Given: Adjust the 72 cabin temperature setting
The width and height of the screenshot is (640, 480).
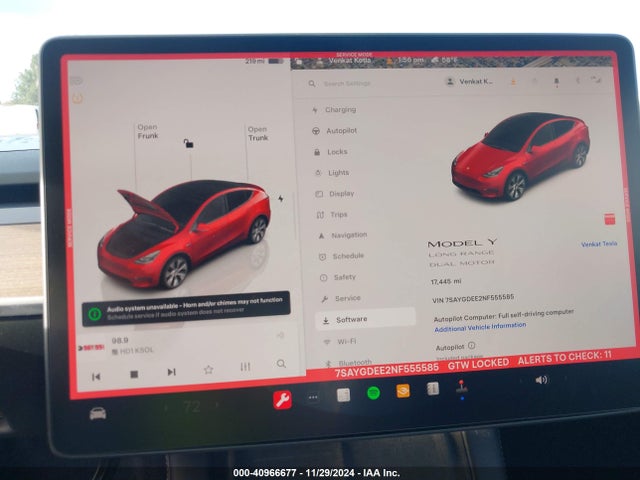Looking at the screenshot, I should [x=191, y=407].
